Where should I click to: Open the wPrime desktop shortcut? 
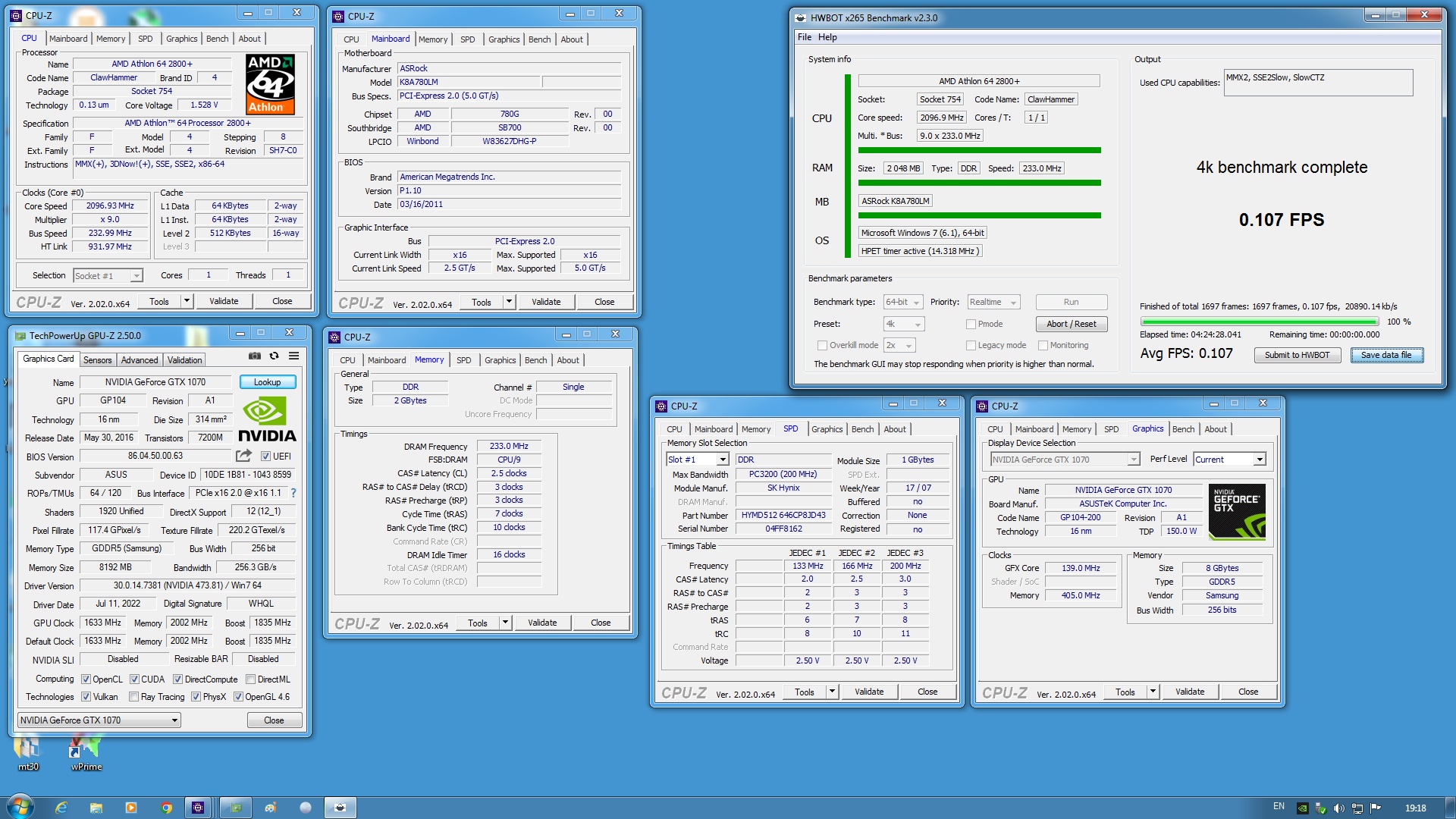pyautogui.click(x=86, y=751)
